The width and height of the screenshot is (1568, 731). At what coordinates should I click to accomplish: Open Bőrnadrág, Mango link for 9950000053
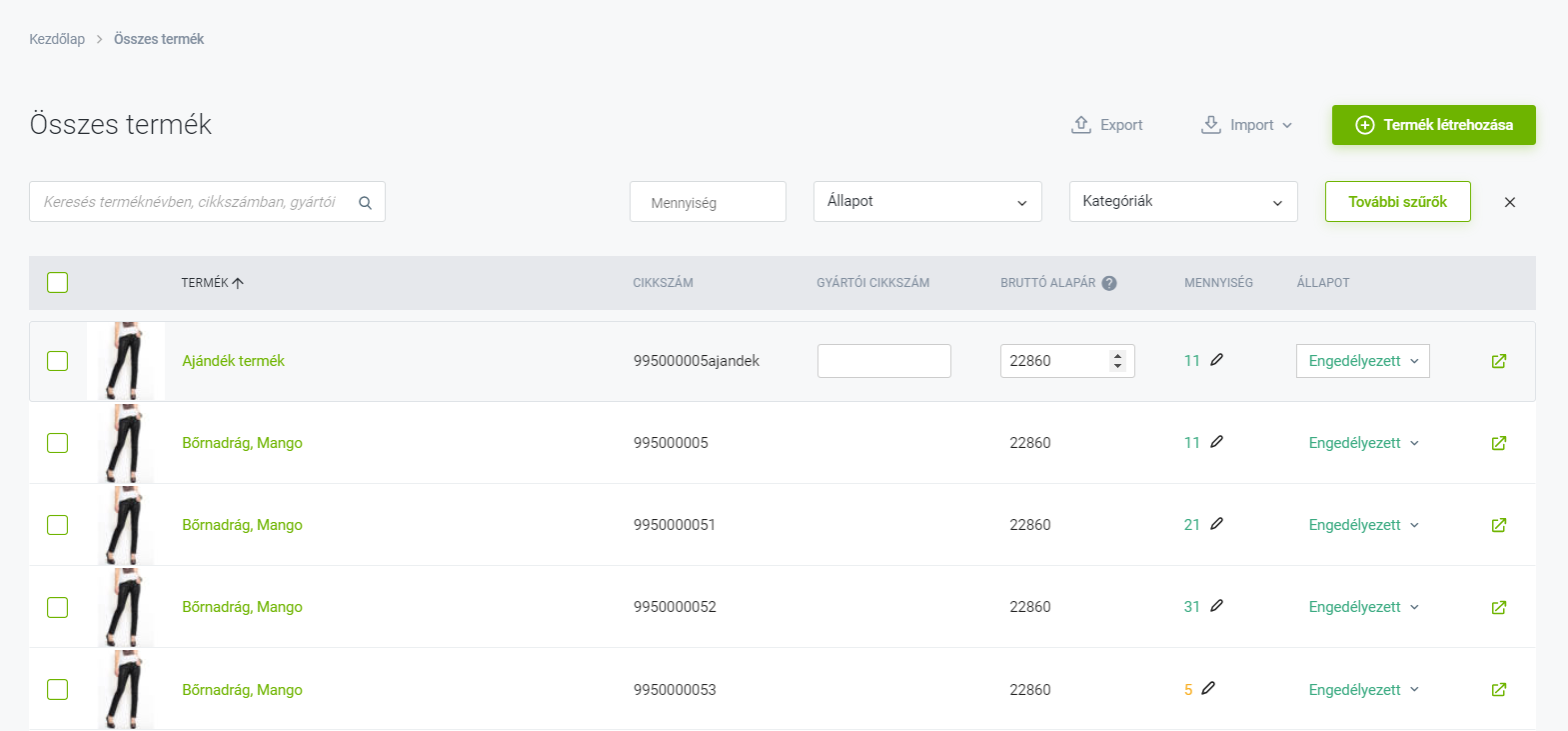(242, 690)
